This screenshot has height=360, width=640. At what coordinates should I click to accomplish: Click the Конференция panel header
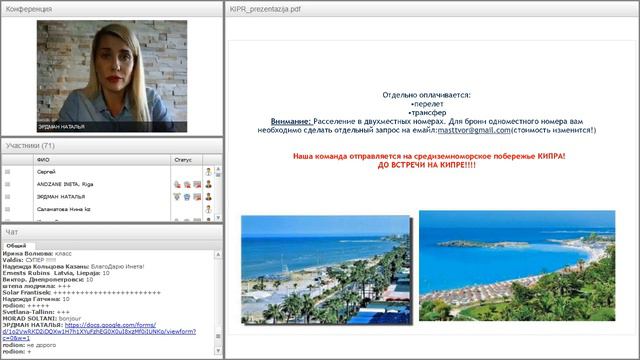pos(112,9)
